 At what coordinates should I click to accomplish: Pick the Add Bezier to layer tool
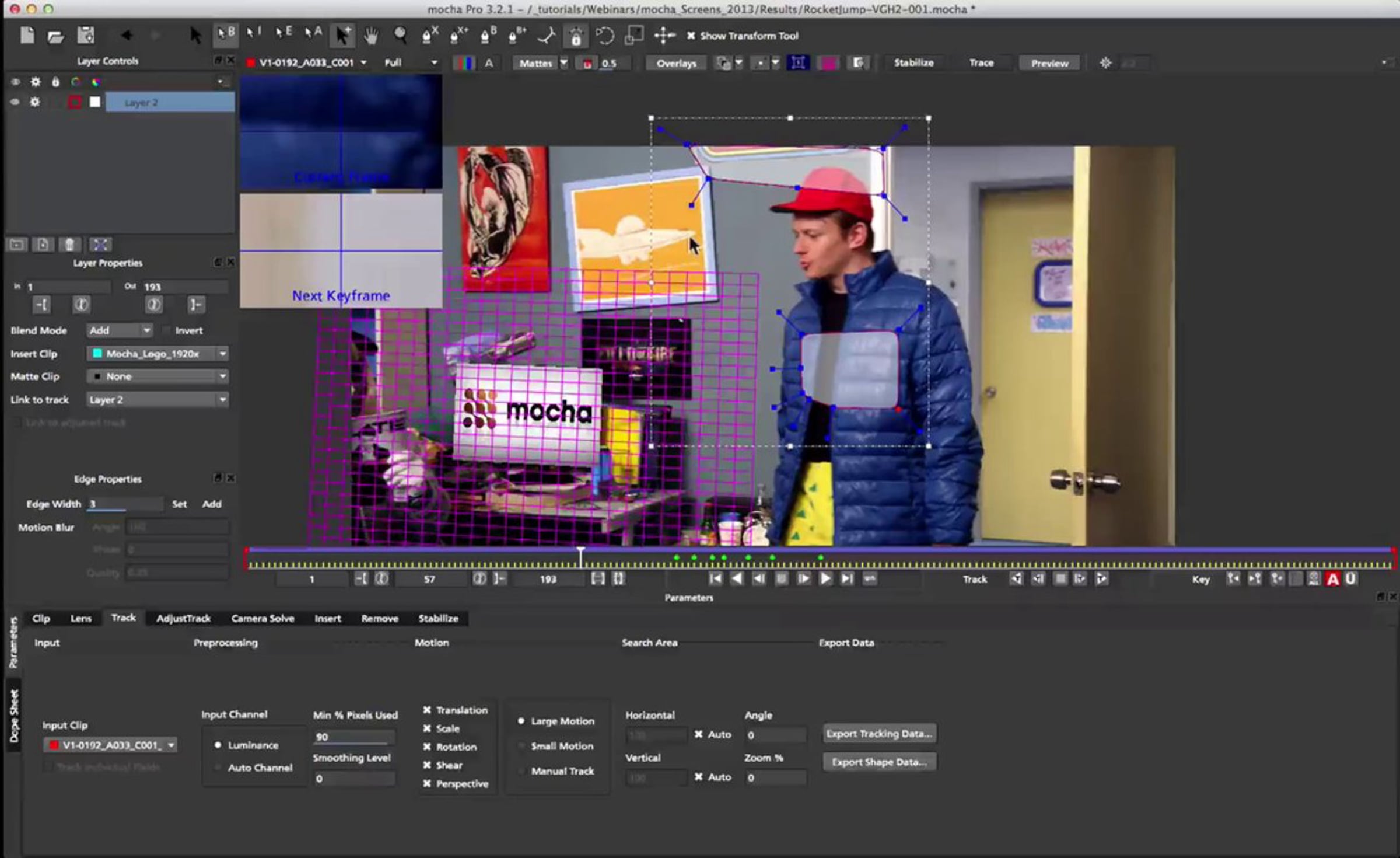coord(517,35)
